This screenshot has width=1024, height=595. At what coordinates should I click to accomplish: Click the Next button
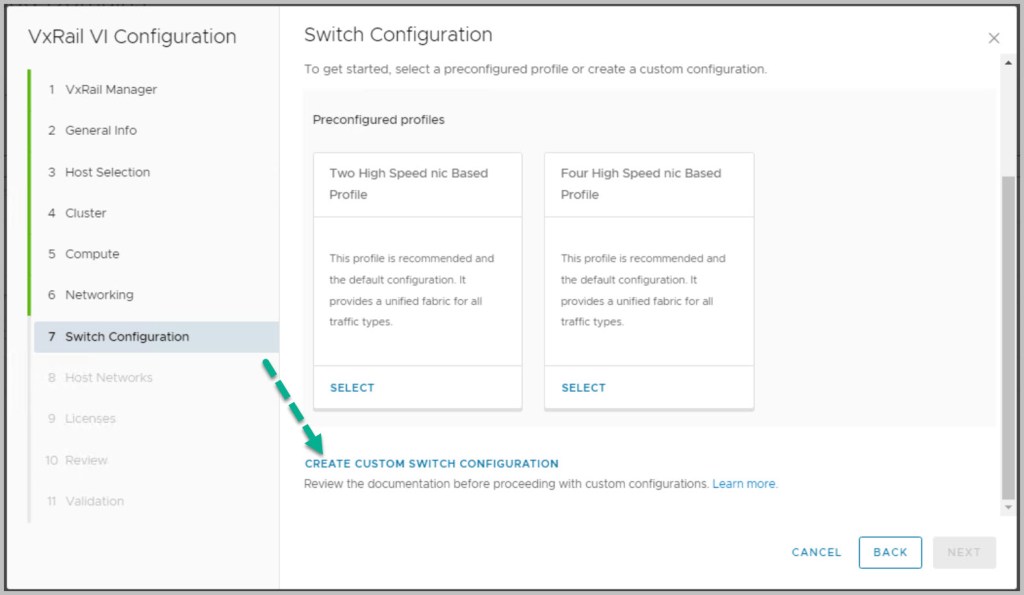(964, 552)
